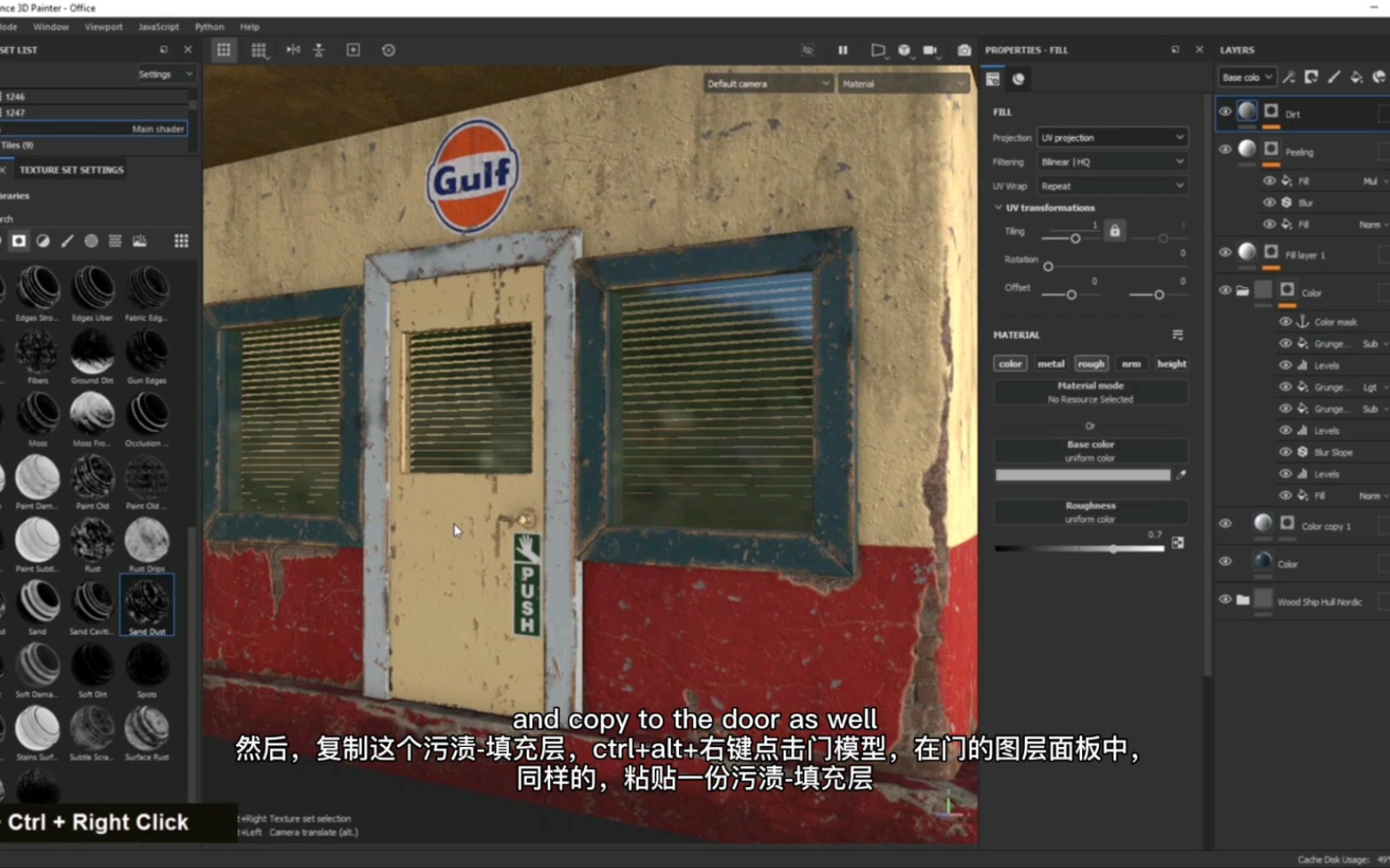Click the Material mode resource button
This screenshot has width=1390, height=868.
point(1091,392)
